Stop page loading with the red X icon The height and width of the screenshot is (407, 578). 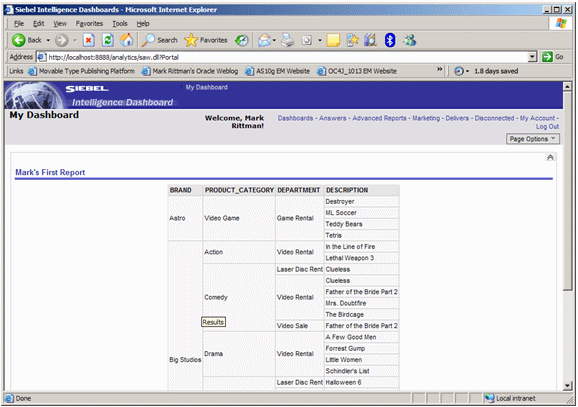coord(88,40)
